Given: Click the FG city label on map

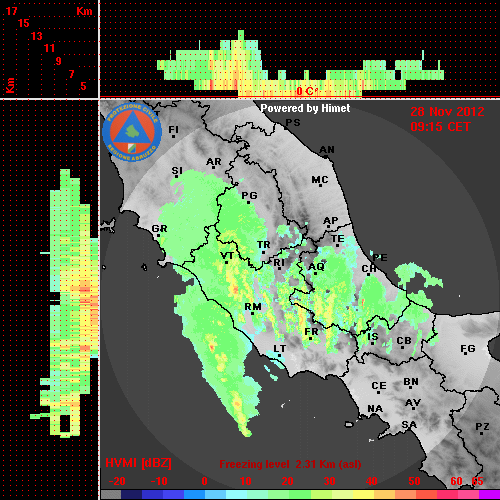Looking at the screenshot, I should (467, 349).
